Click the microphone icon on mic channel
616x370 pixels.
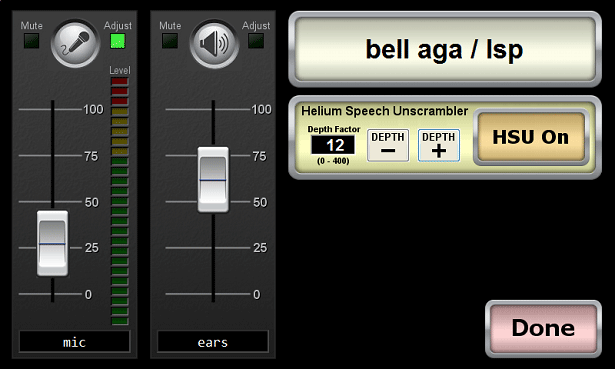pos(75,43)
